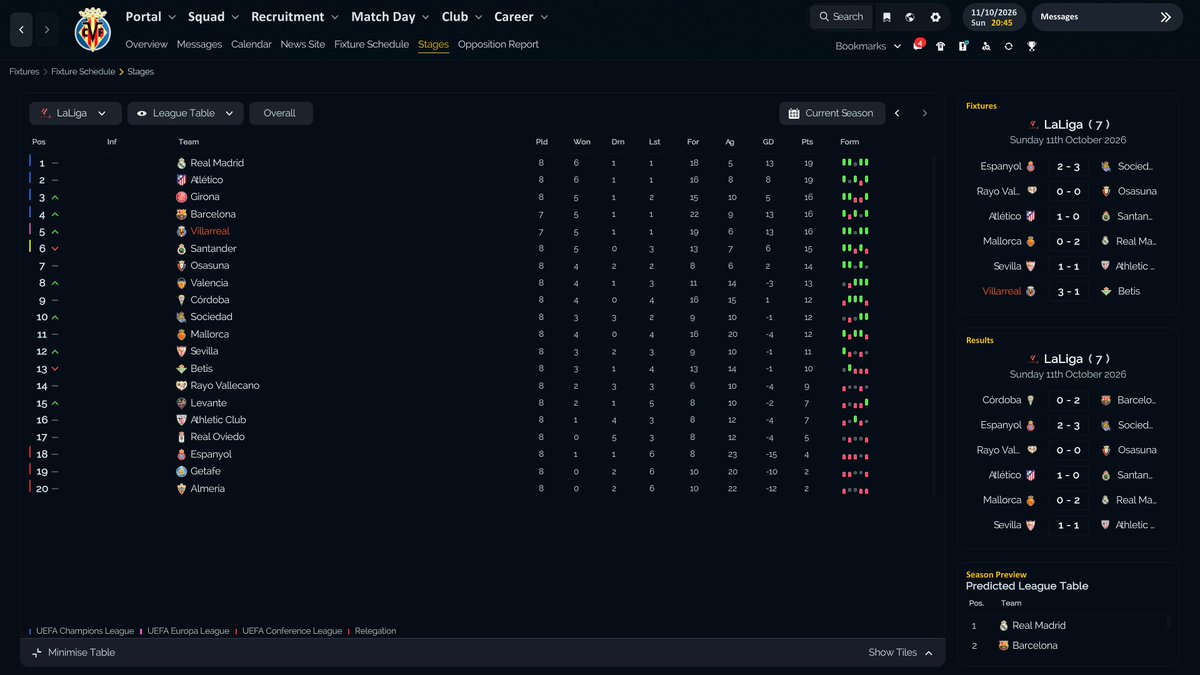1200x675 pixels.
Task: Click the Villarreal club badge
Action: [93, 30]
